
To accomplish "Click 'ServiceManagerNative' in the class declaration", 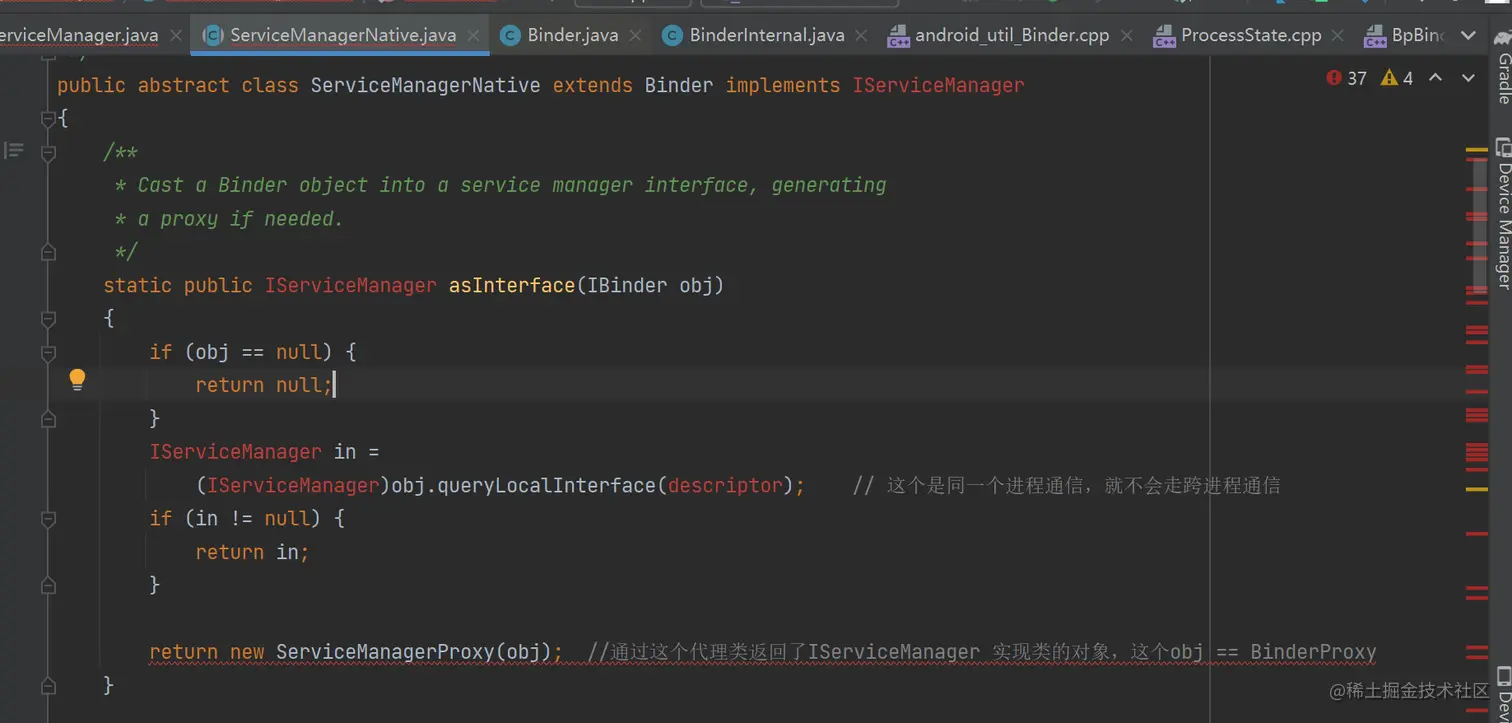I will pos(425,86).
